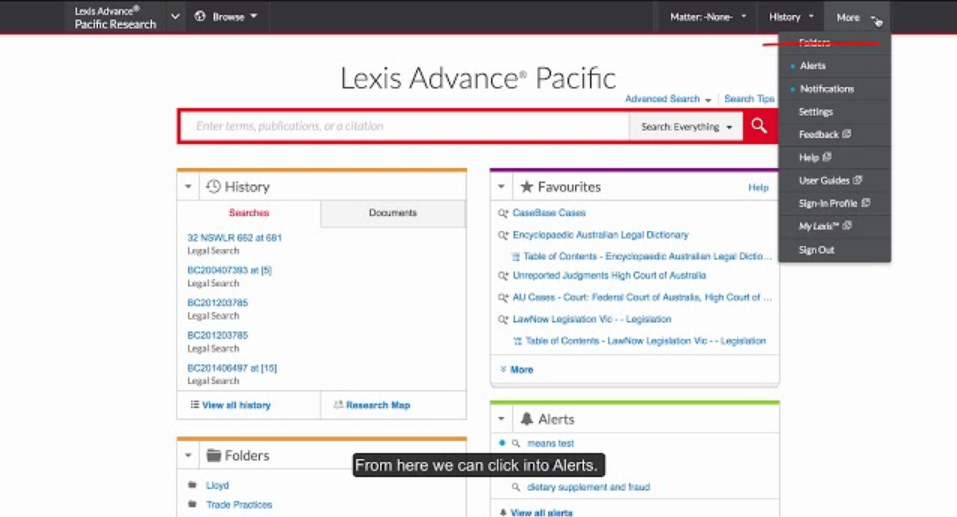The height and width of the screenshot is (517, 957).
Task: Click the red magnifier search button
Action: point(759,126)
